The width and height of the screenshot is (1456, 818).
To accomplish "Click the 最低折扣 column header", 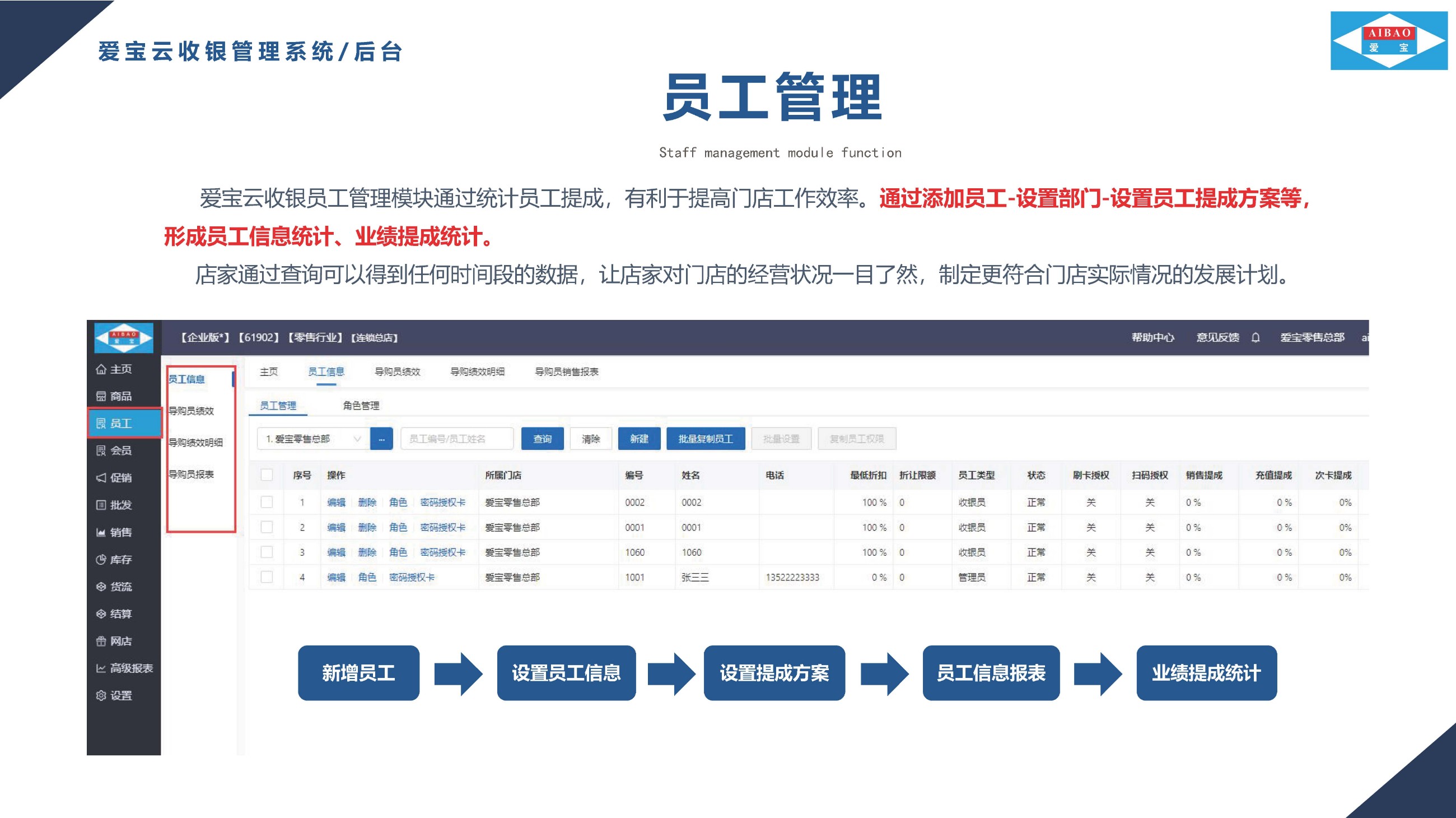I will 869,475.
